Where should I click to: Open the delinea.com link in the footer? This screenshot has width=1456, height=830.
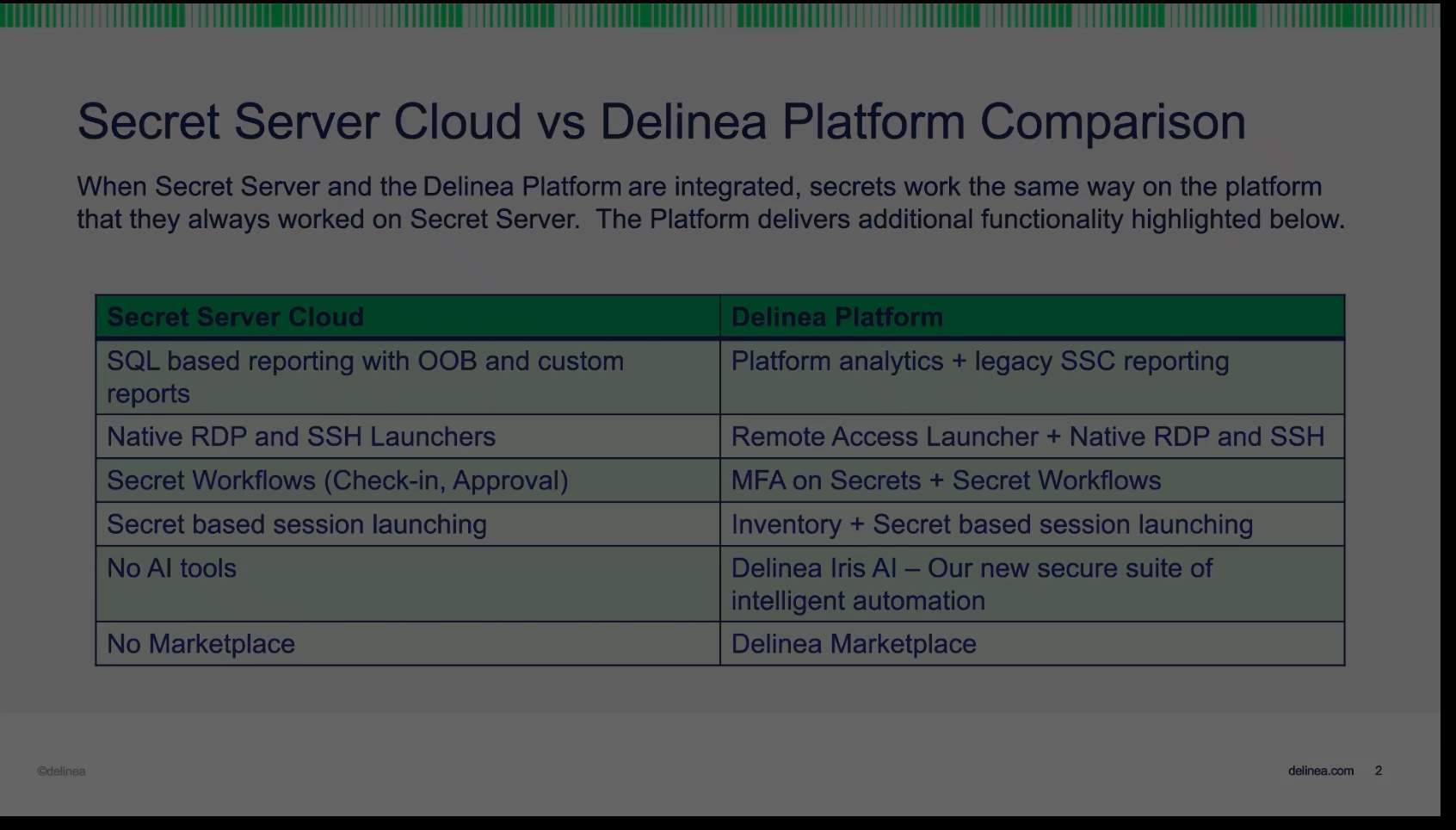(x=1320, y=771)
